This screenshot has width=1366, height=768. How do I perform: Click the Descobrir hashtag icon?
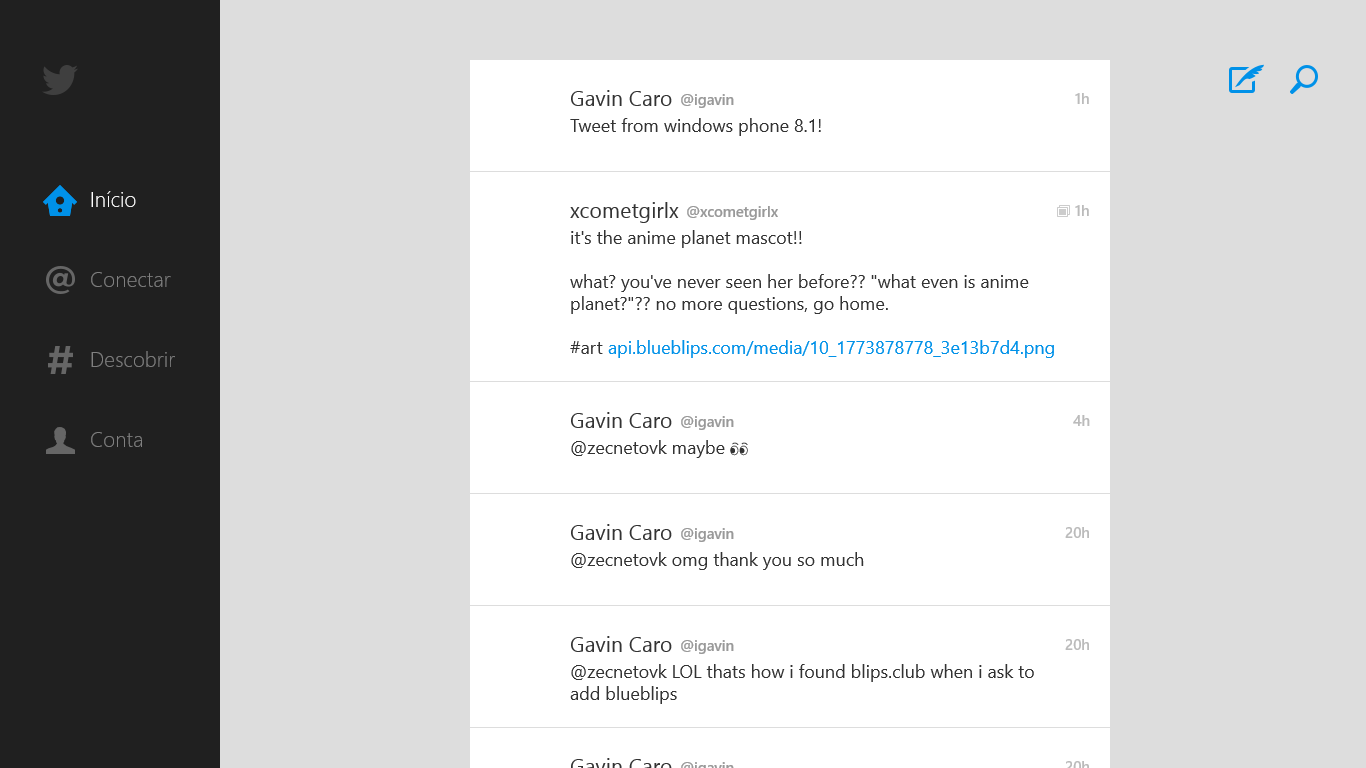pyautogui.click(x=60, y=360)
